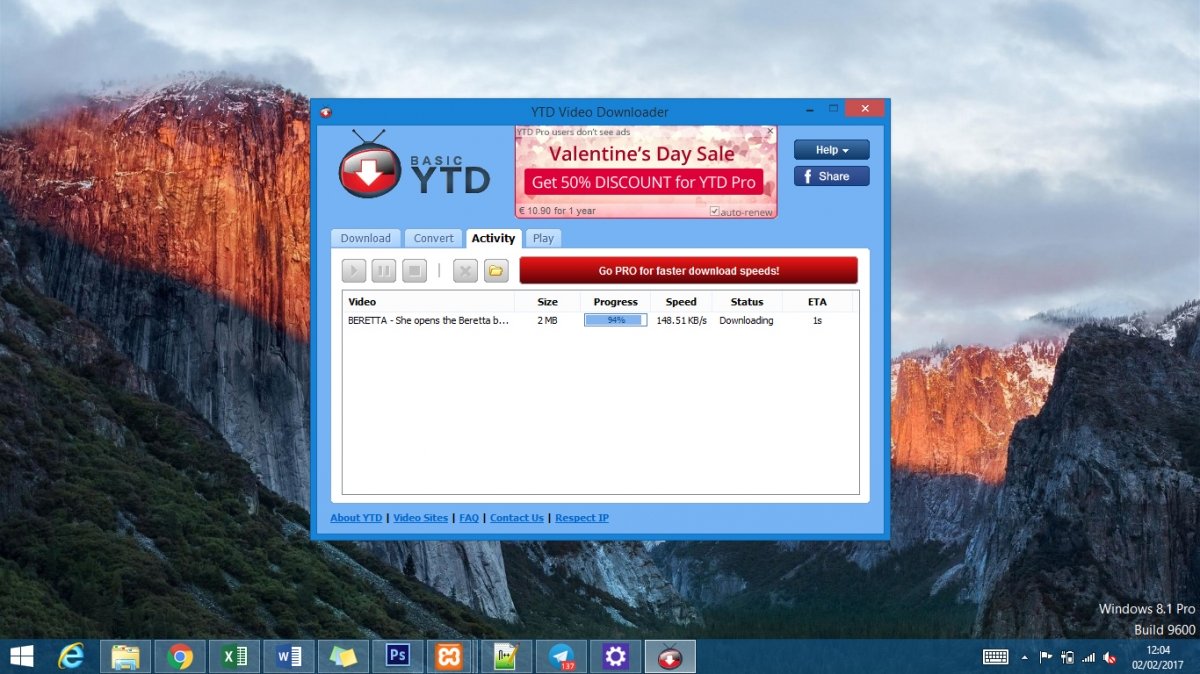Click the 94% progress bar
This screenshot has height=674, width=1200.
pyautogui.click(x=615, y=320)
